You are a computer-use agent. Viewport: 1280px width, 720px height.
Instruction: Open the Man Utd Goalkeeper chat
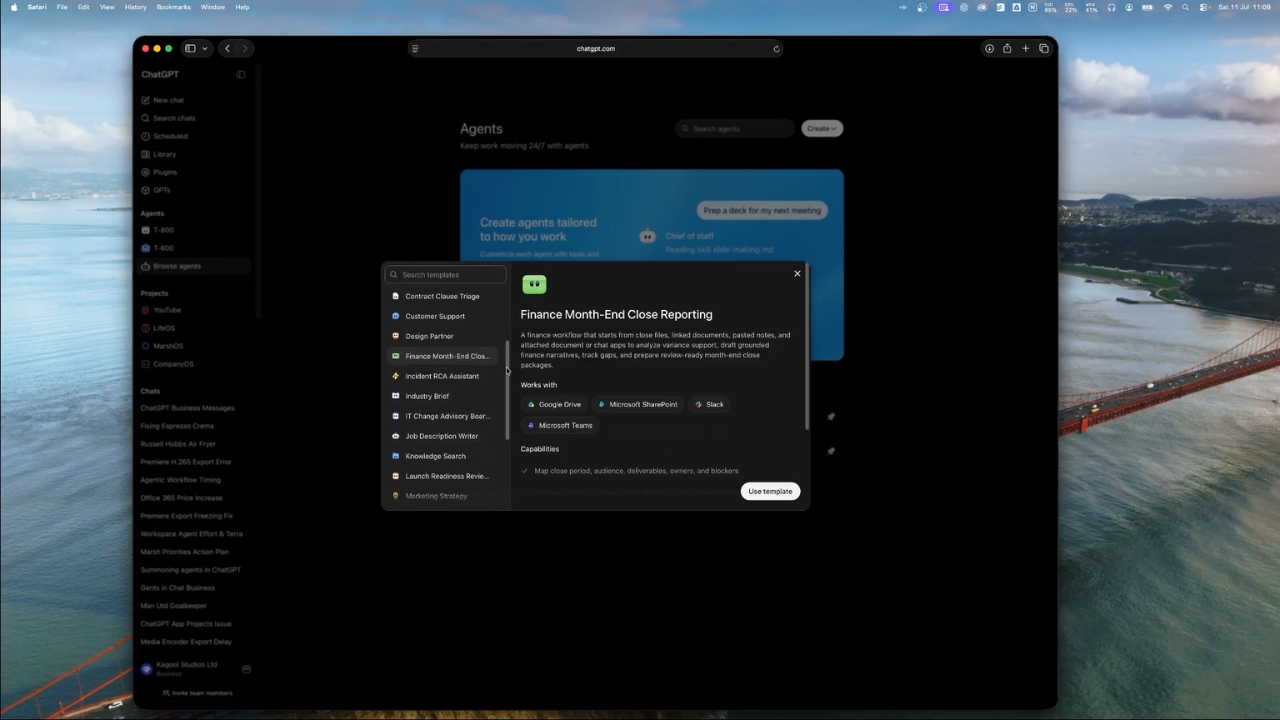coord(174,606)
